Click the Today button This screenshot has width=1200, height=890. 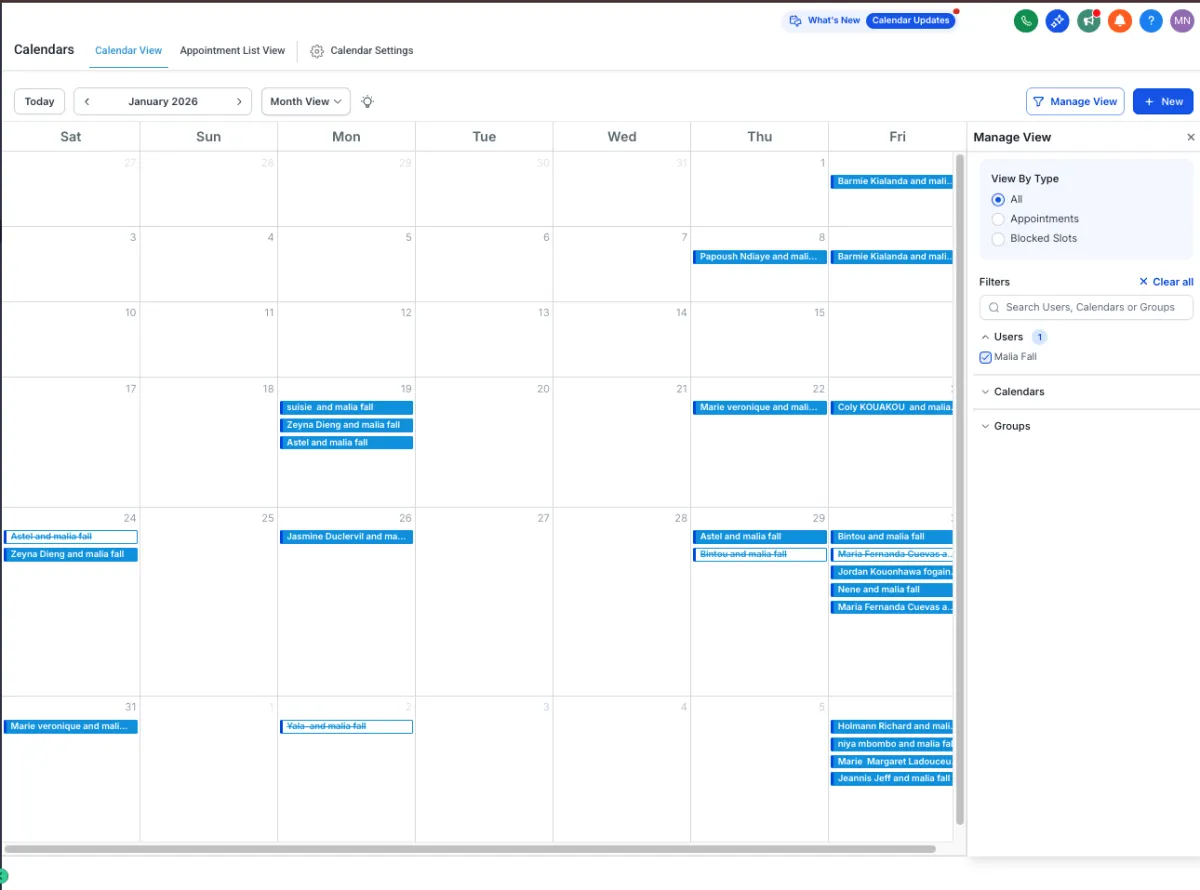click(40, 101)
